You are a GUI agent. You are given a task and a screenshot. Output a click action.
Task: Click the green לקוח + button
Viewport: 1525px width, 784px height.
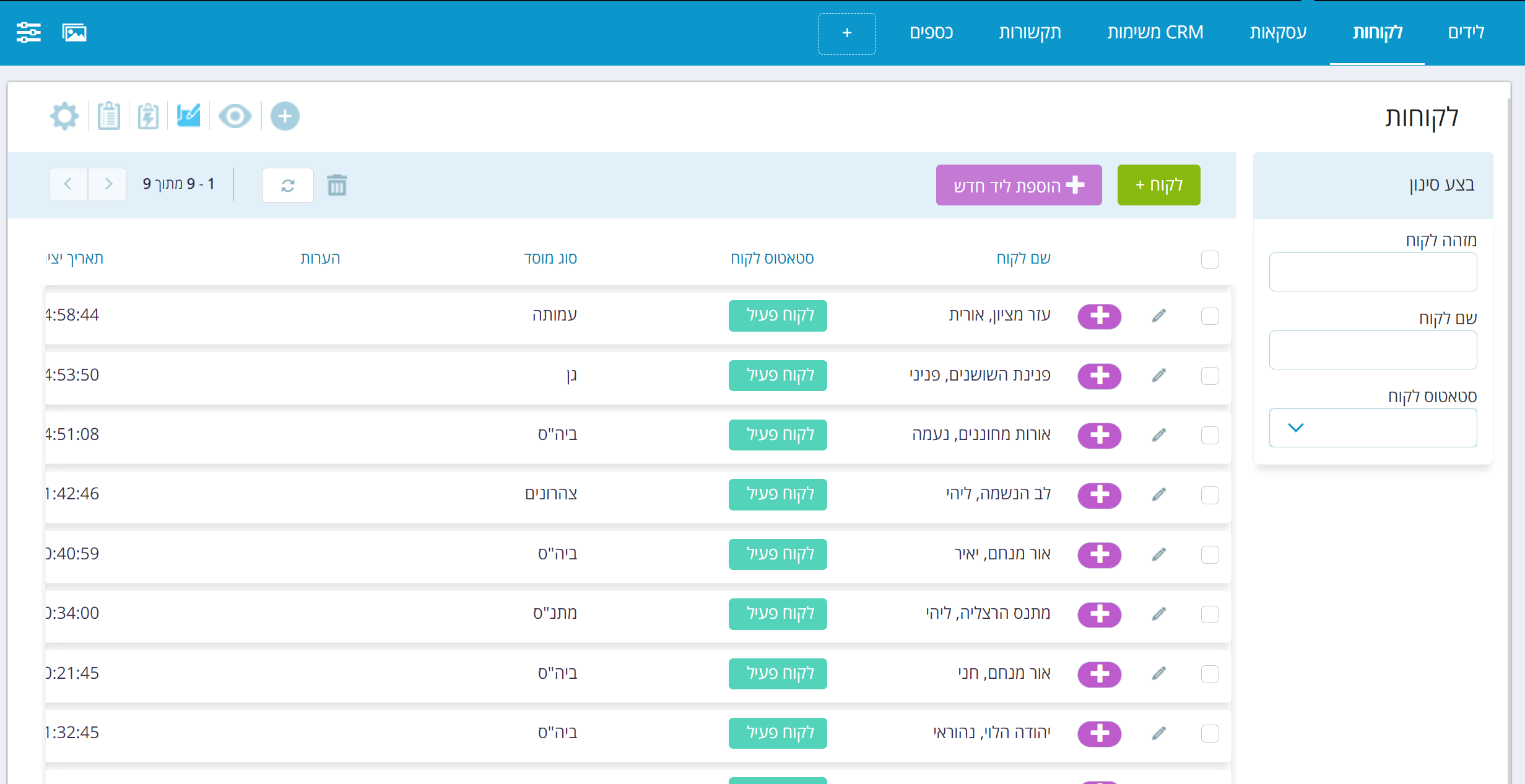pos(1158,185)
